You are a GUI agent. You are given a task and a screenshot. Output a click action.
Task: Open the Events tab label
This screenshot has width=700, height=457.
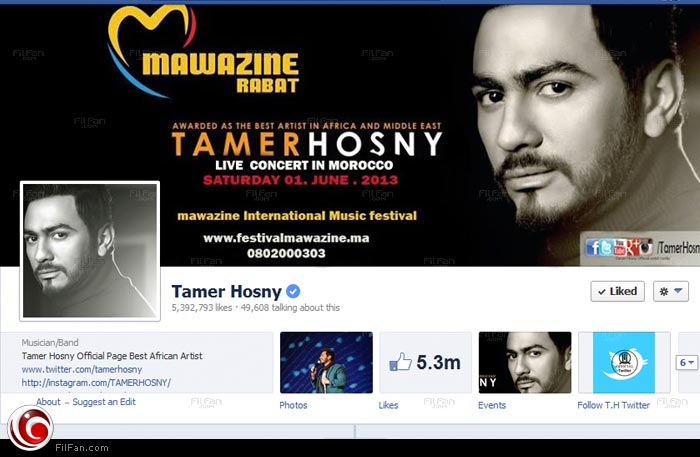click(x=492, y=405)
